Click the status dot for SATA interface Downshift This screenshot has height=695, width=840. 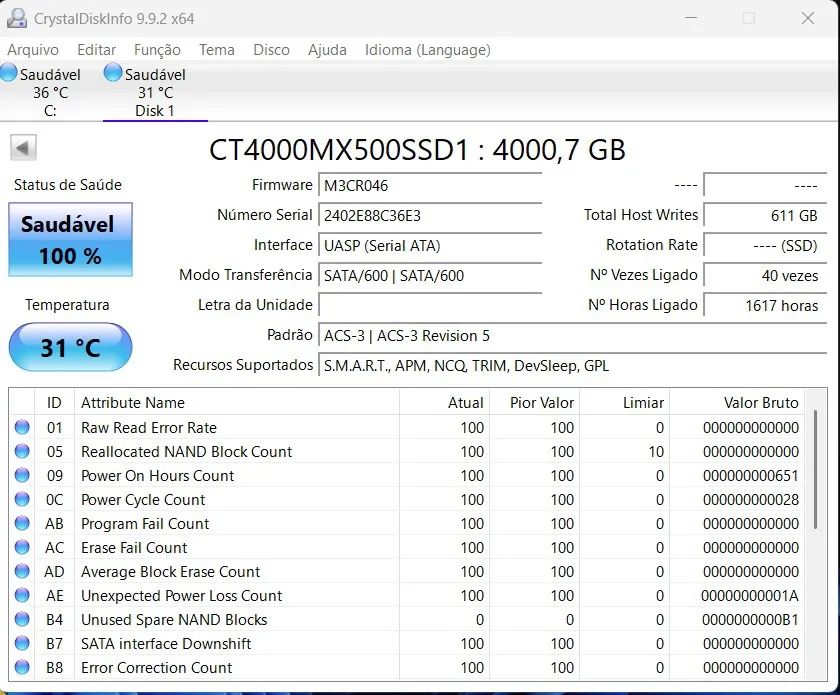tap(22, 643)
